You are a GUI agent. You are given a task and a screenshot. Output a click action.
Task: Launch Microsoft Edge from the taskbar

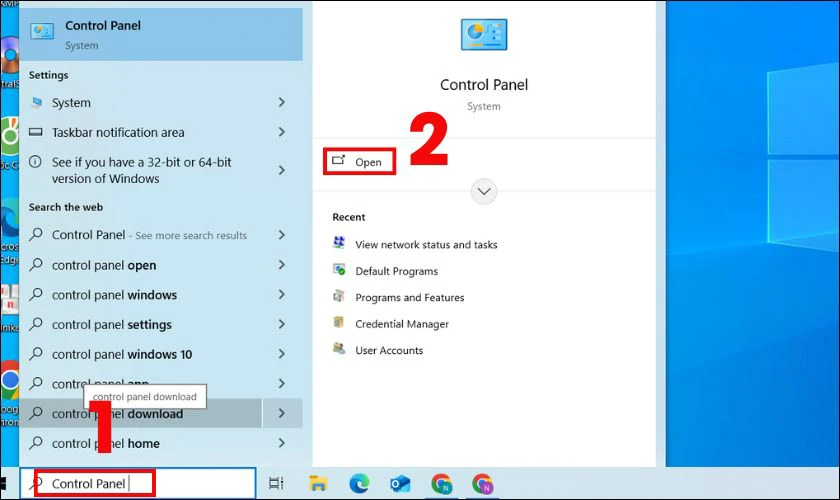pyautogui.click(x=359, y=483)
